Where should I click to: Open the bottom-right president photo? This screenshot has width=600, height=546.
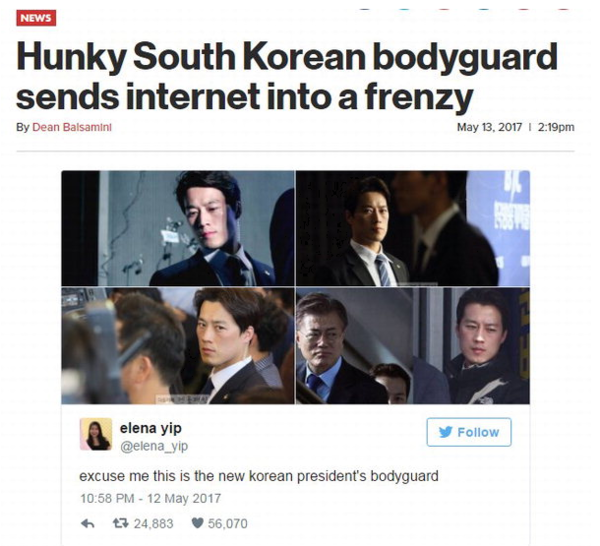coord(413,346)
